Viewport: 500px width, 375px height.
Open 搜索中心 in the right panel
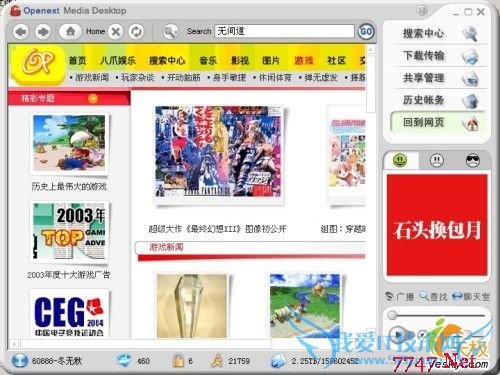pos(423,33)
